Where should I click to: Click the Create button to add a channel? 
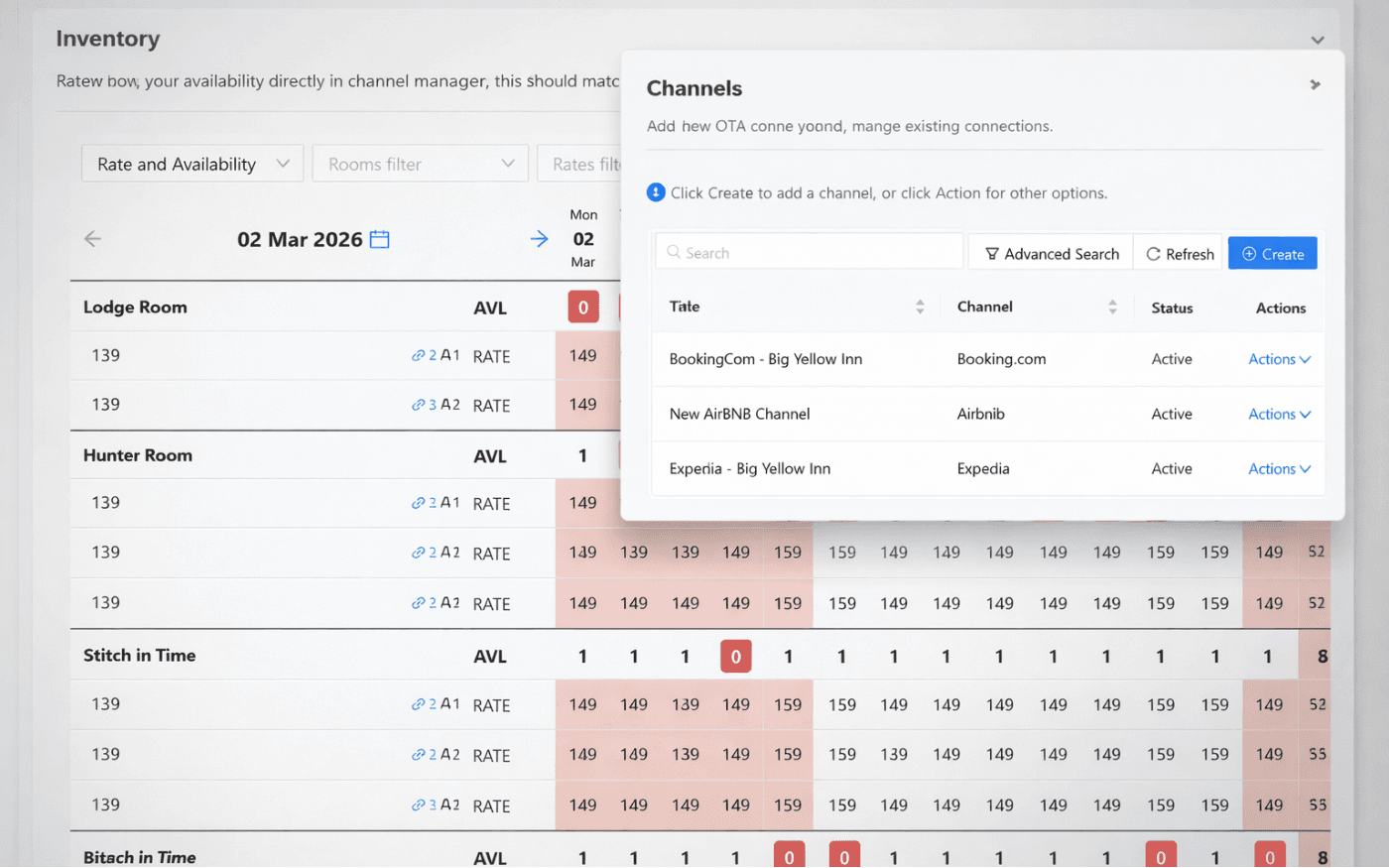click(1272, 253)
